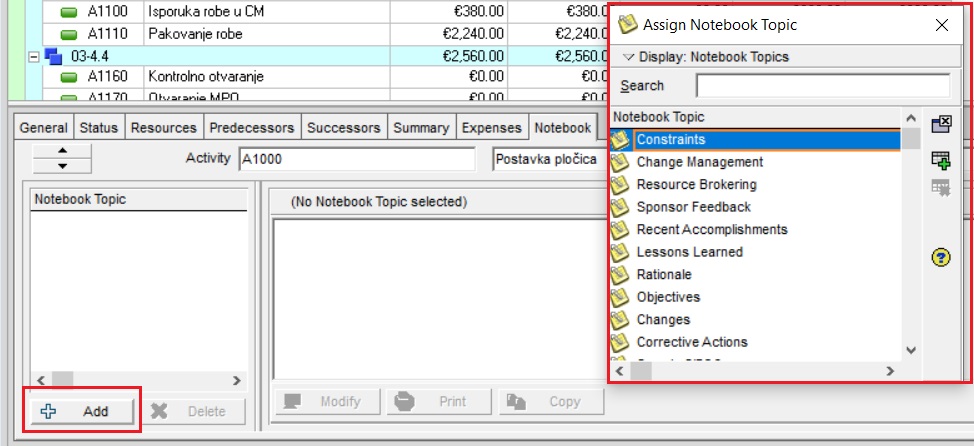Select Change Management from topic list
Image resolution: width=974 pixels, height=446 pixels.
(x=699, y=162)
